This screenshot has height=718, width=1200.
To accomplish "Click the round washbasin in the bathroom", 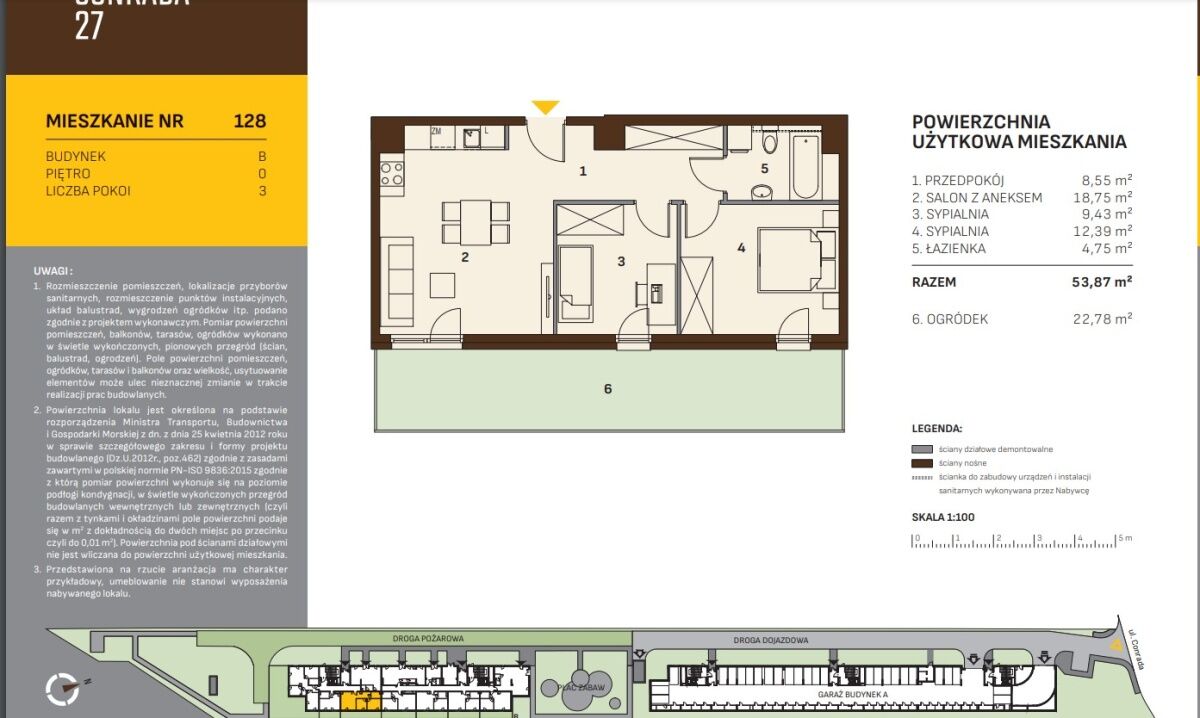I will (762, 192).
